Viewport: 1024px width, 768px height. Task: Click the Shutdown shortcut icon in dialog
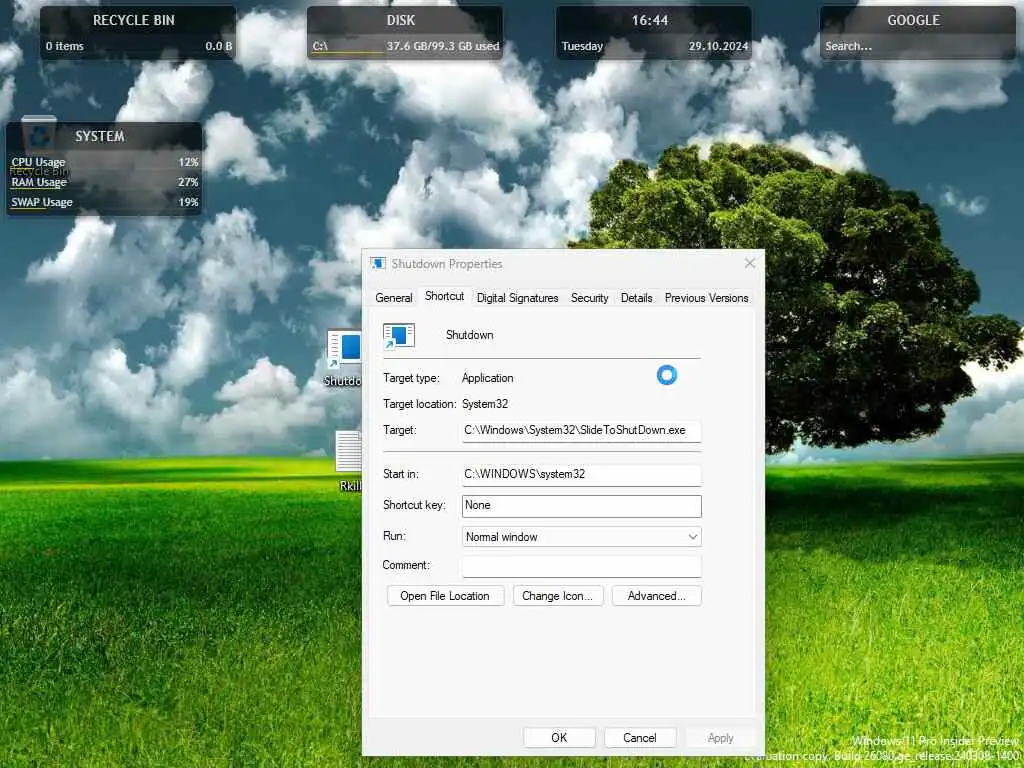click(x=398, y=336)
